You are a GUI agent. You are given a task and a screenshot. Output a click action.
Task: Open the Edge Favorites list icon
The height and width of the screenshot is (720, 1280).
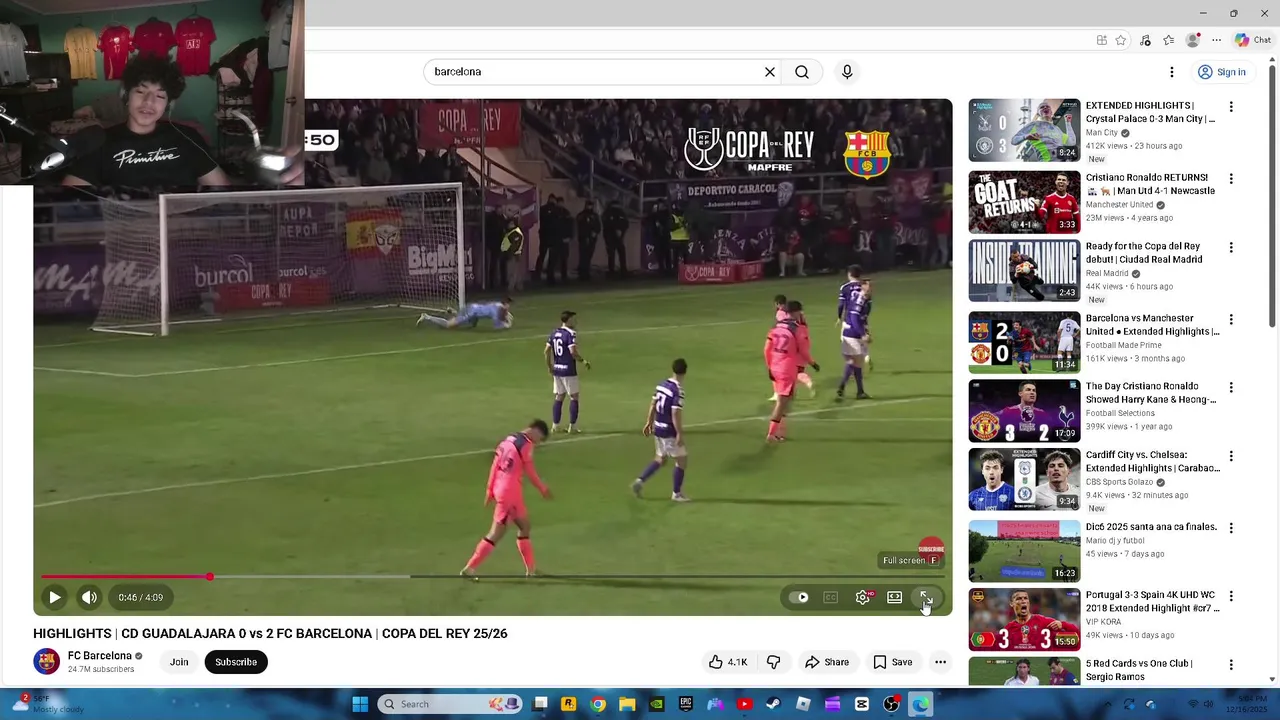tap(1169, 40)
